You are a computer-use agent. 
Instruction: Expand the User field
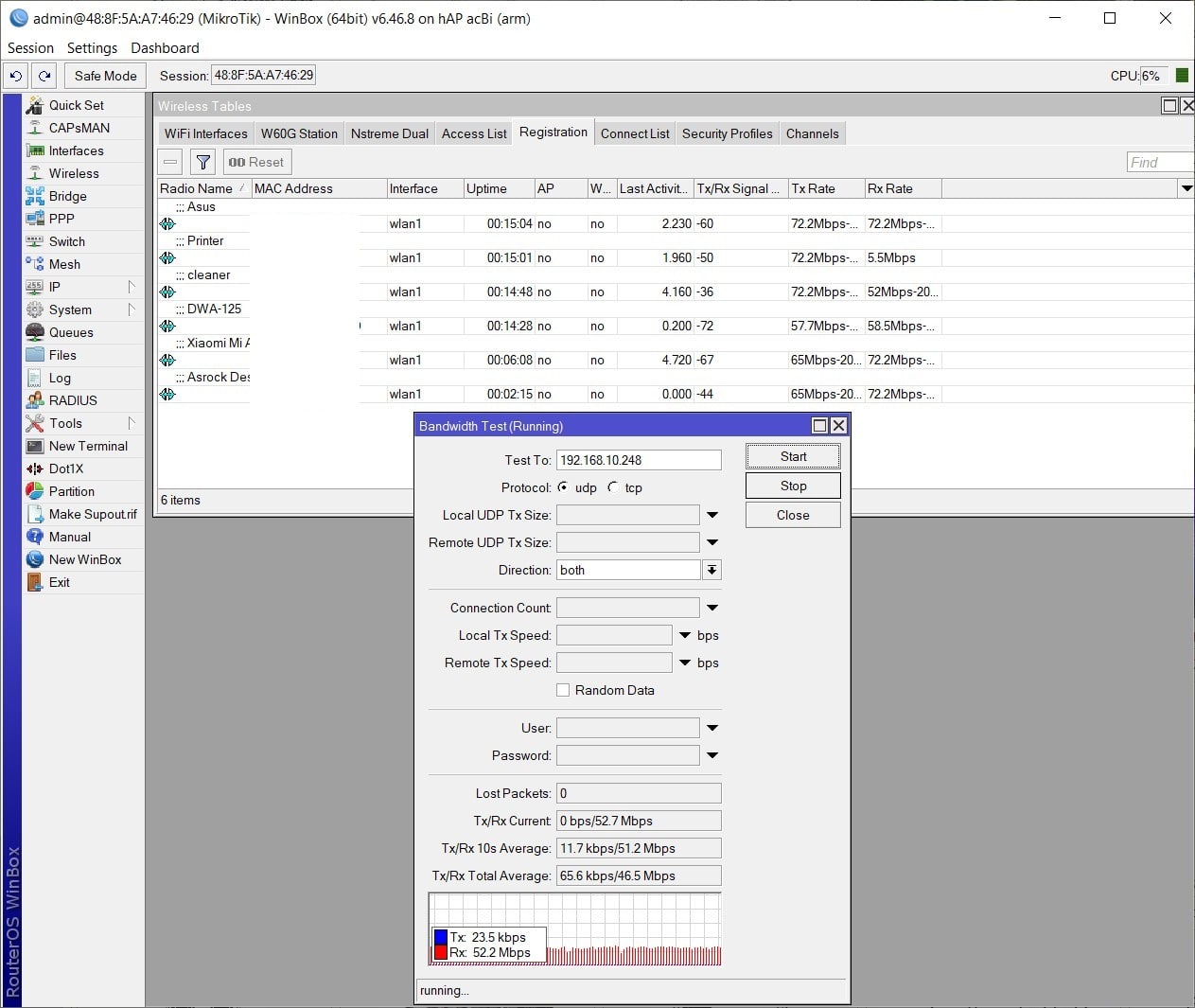712,728
